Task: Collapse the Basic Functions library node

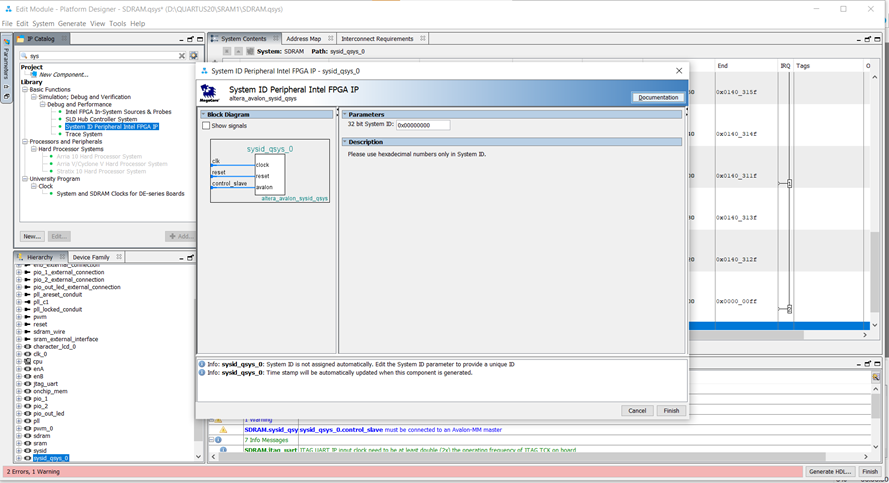Action: [x=25, y=89]
